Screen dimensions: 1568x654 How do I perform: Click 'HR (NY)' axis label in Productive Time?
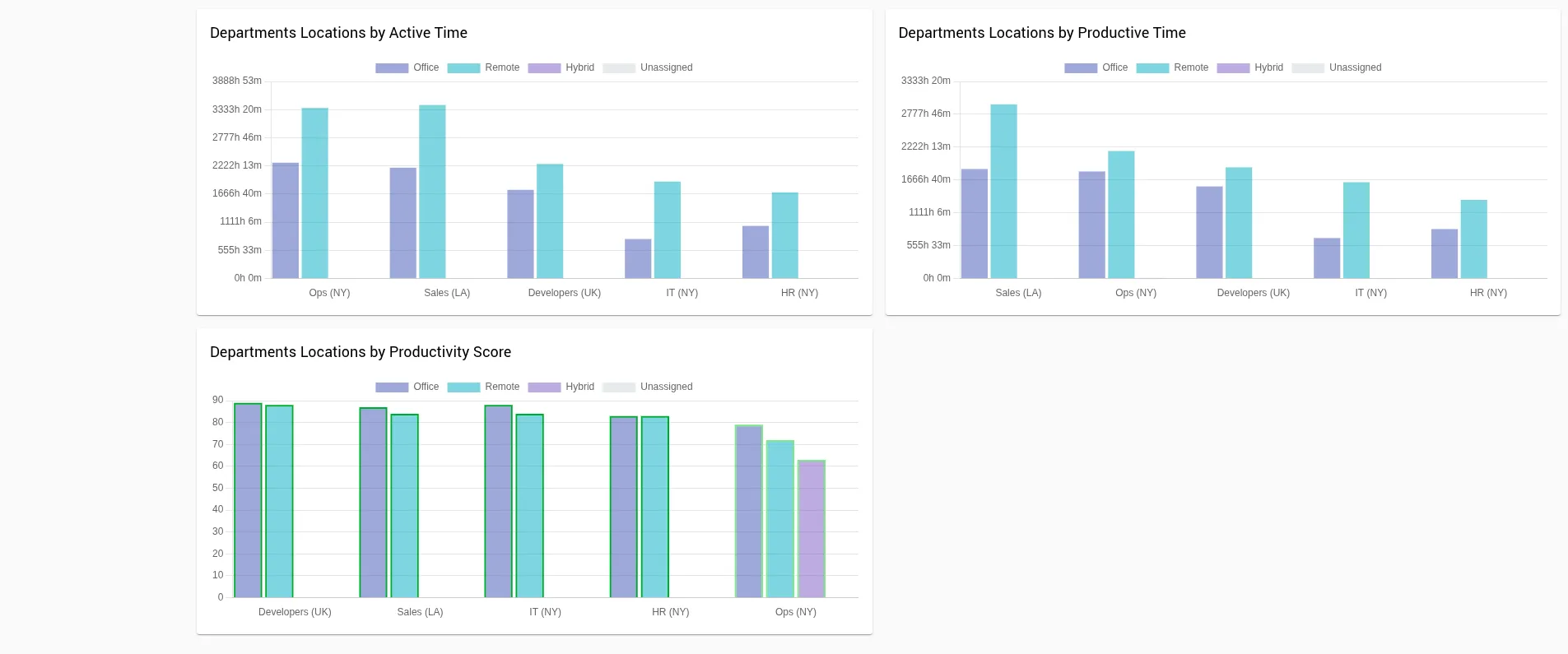pos(1488,293)
